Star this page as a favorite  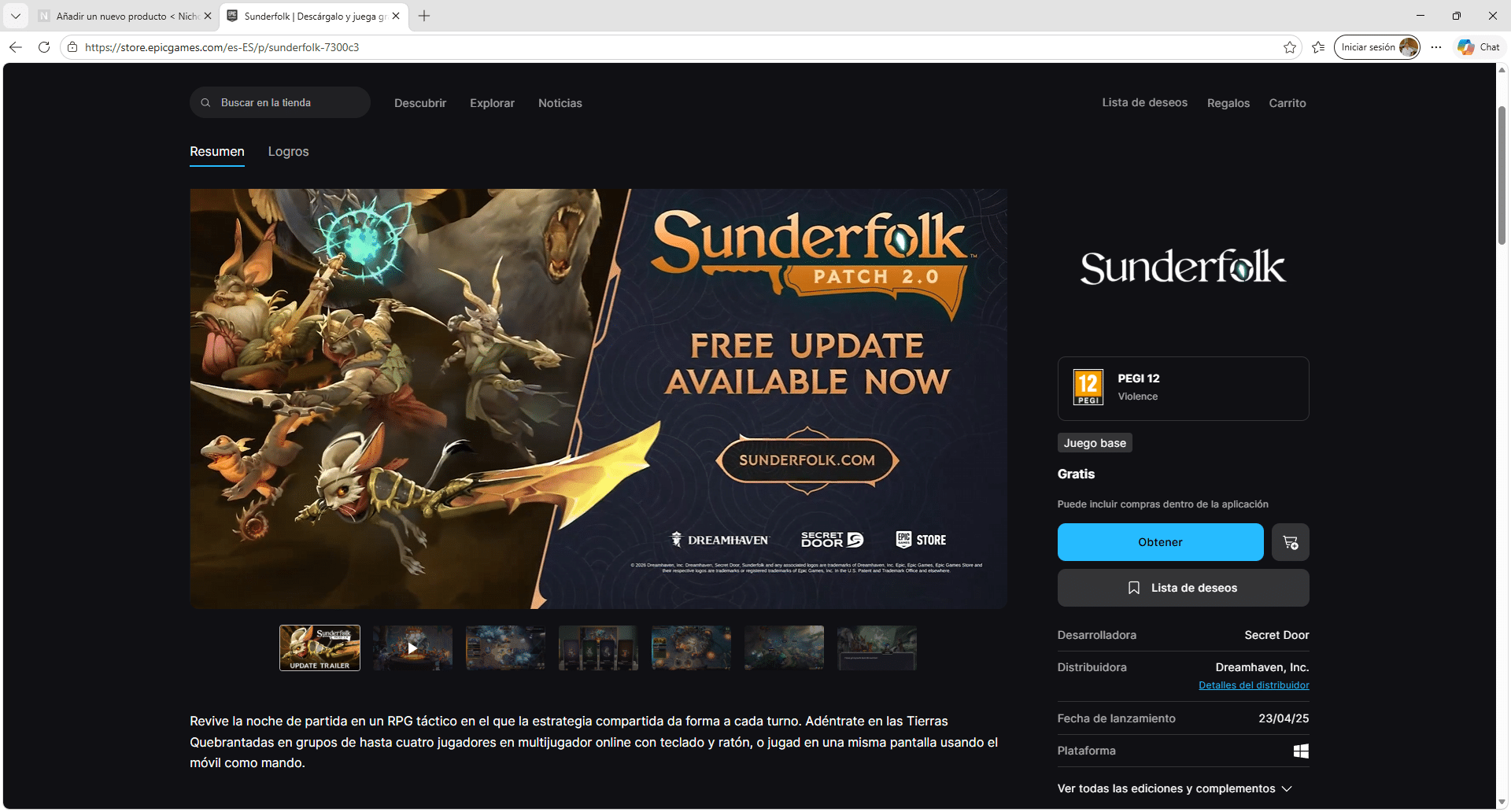click(x=1289, y=47)
